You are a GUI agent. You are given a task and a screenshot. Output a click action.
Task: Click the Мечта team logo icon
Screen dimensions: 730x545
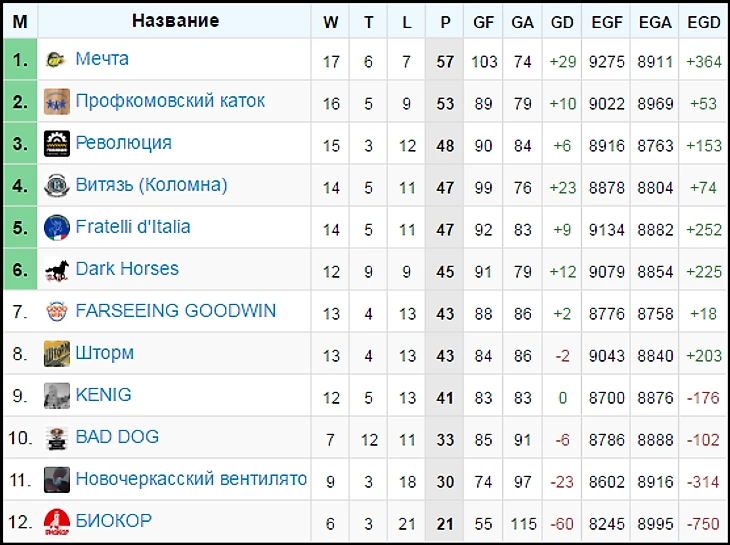pyautogui.click(x=56, y=60)
